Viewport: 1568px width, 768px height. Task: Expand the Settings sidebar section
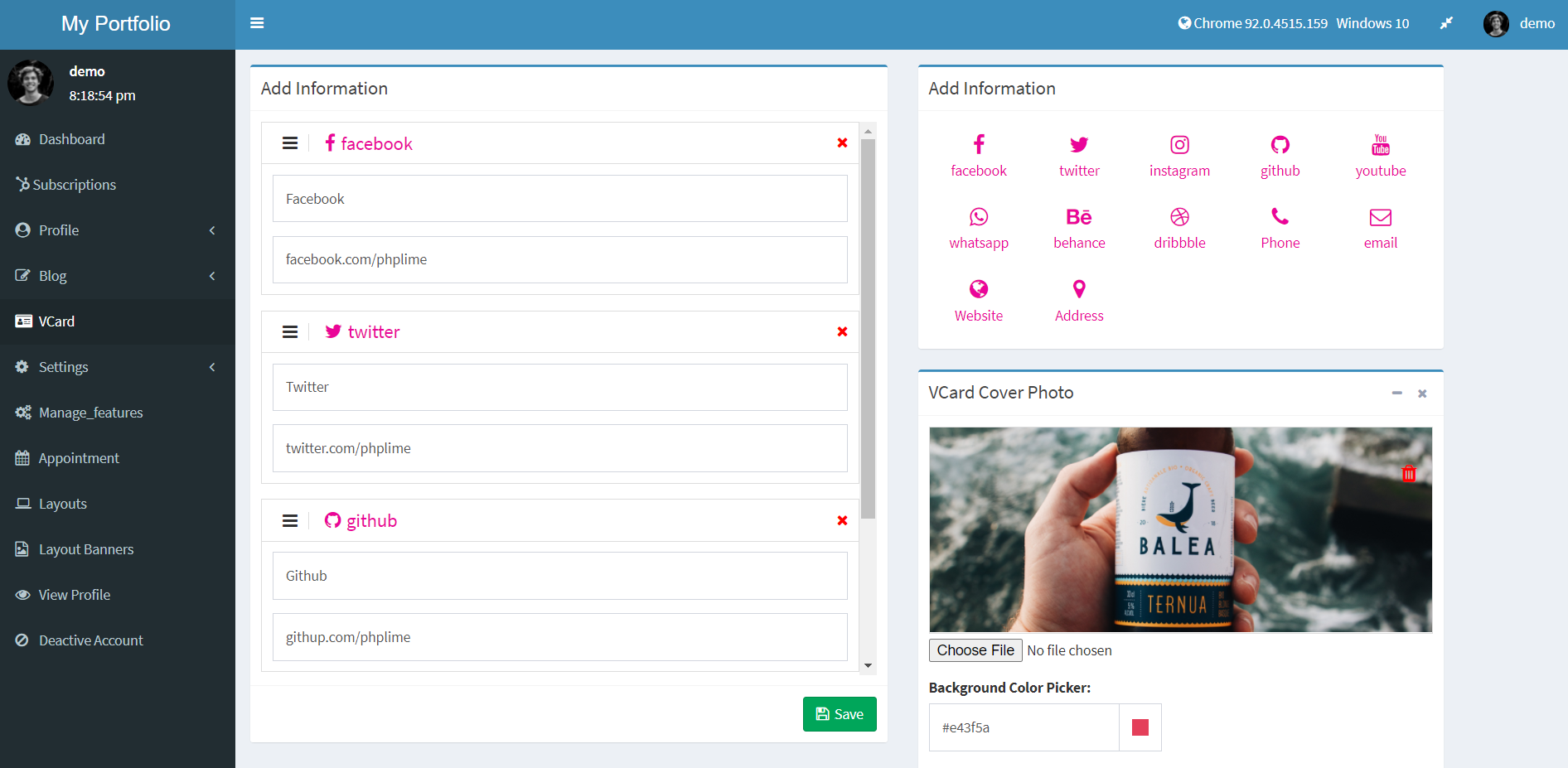pyautogui.click(x=118, y=366)
